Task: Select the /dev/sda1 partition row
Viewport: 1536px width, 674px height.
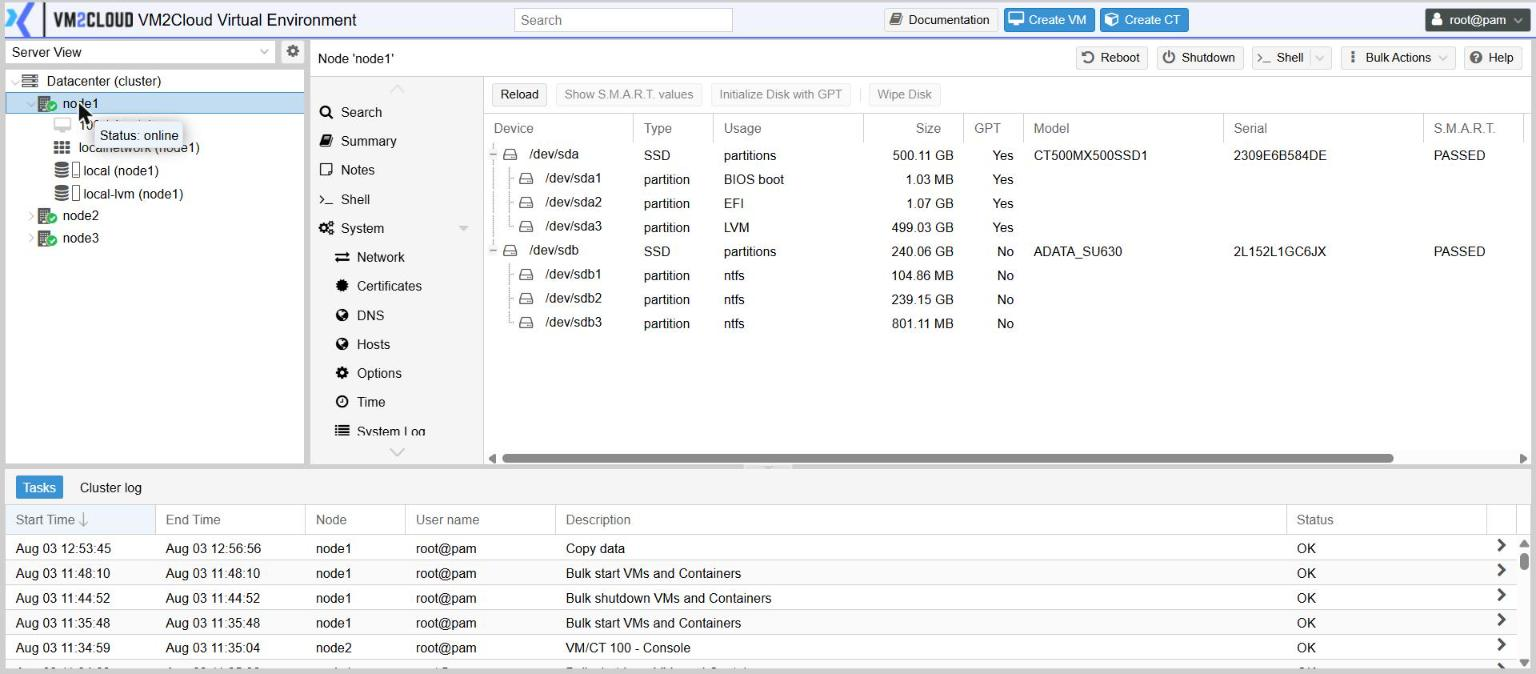Action: (1005, 179)
